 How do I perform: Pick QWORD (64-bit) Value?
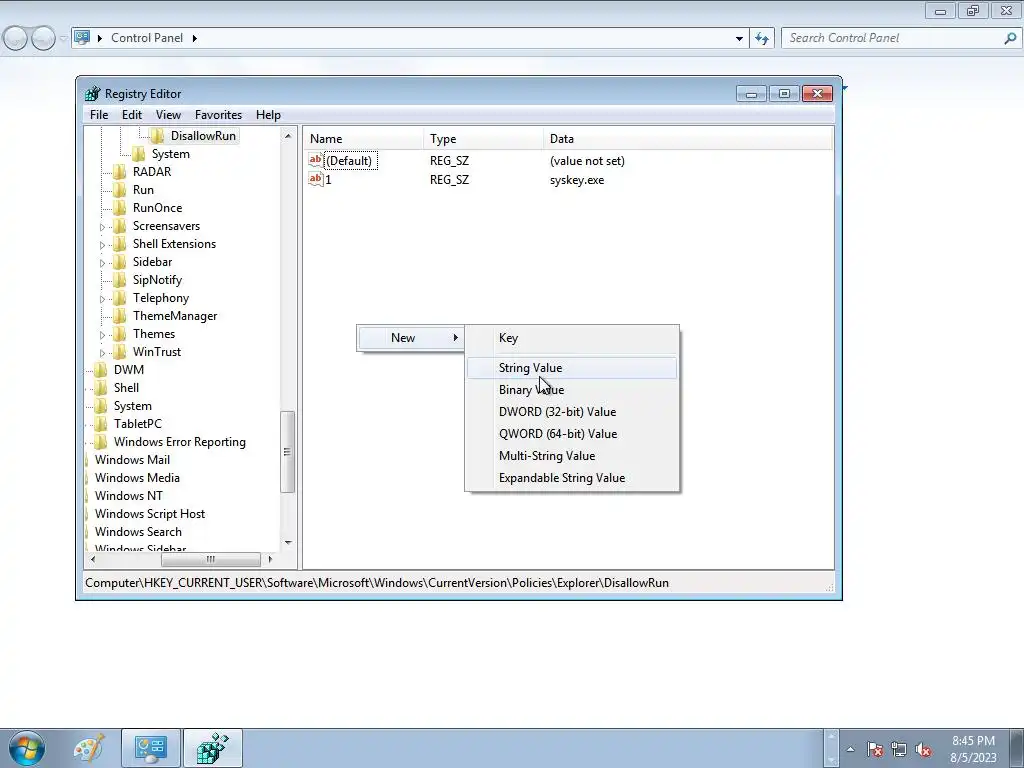[571, 434]
